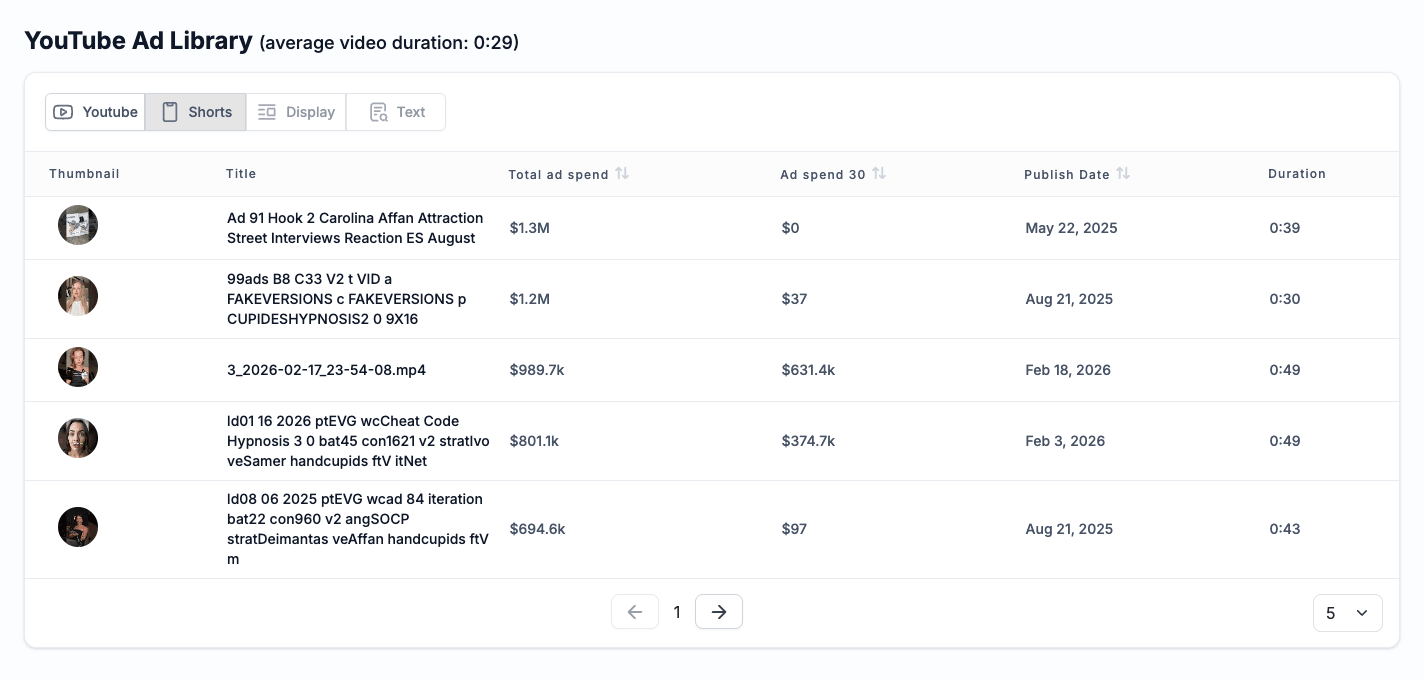Select the Shorts tab

coord(196,112)
